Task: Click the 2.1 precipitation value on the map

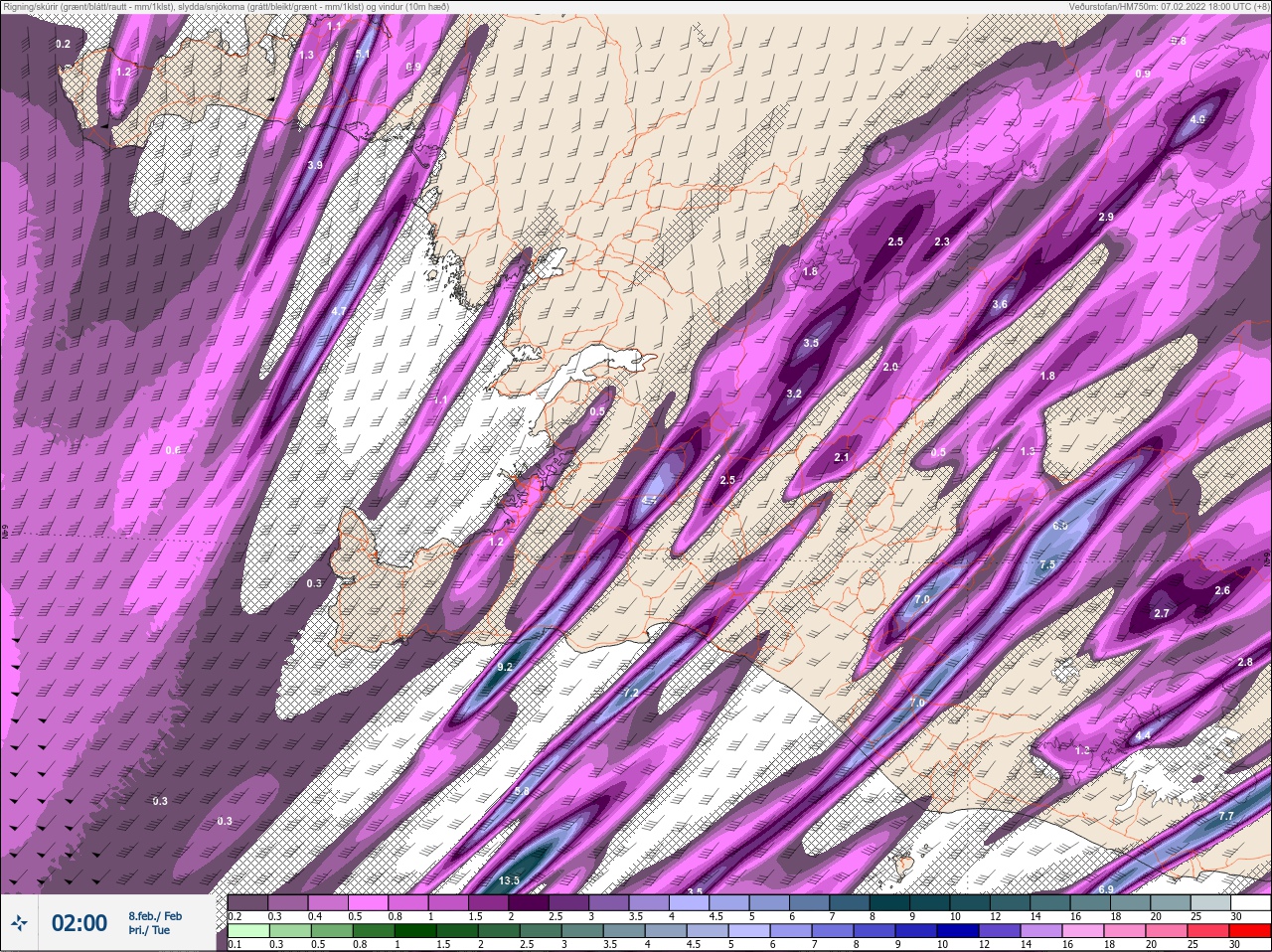Action: click(842, 457)
